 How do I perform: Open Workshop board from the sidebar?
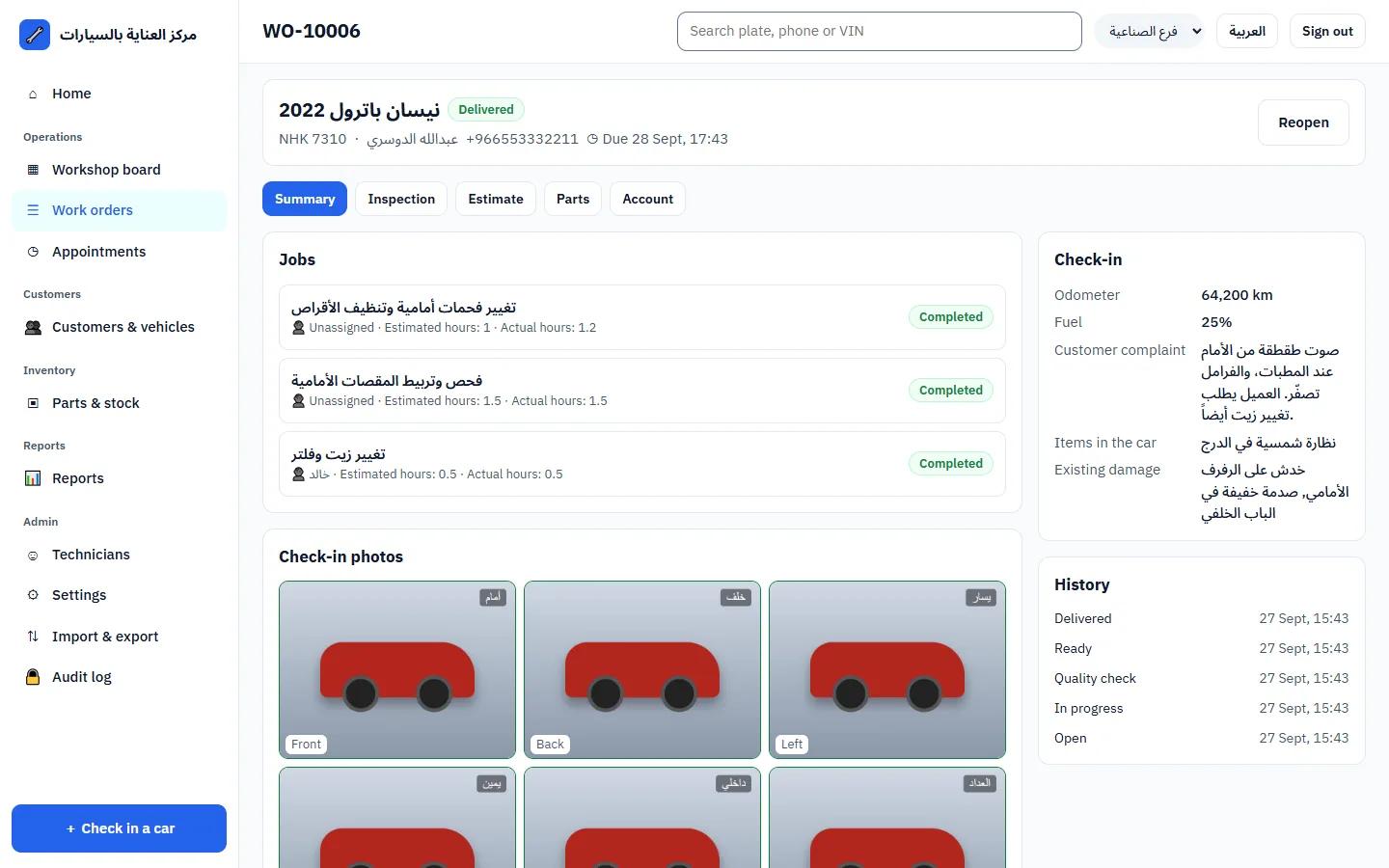[x=120, y=170]
